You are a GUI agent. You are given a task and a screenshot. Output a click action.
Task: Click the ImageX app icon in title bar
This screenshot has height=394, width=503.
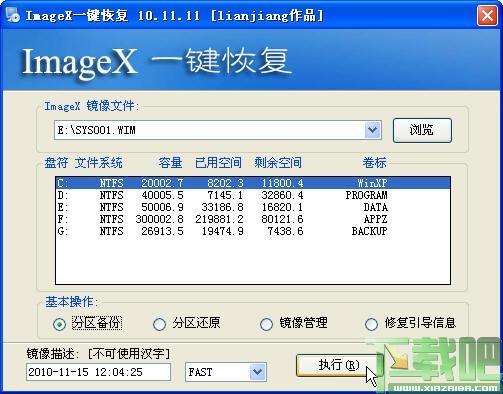[13, 15]
